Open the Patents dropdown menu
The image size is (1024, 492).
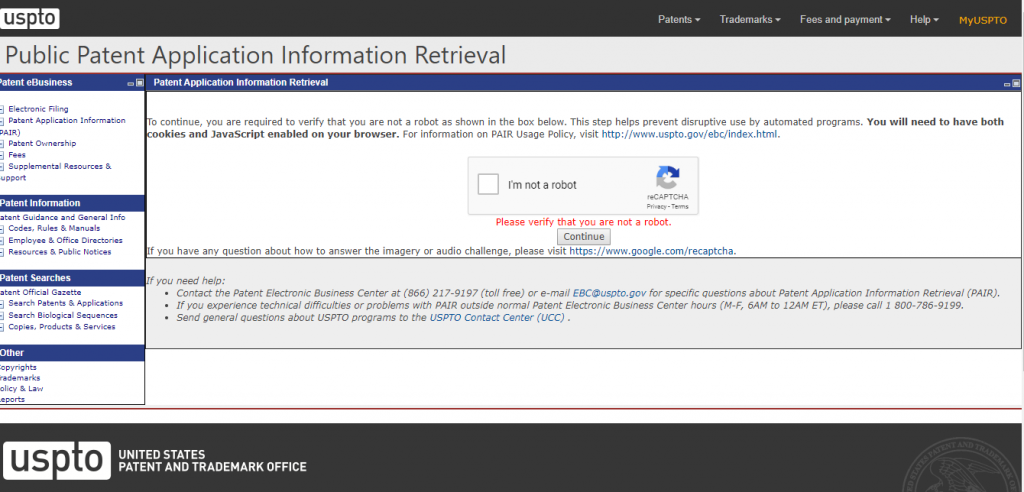(x=679, y=20)
